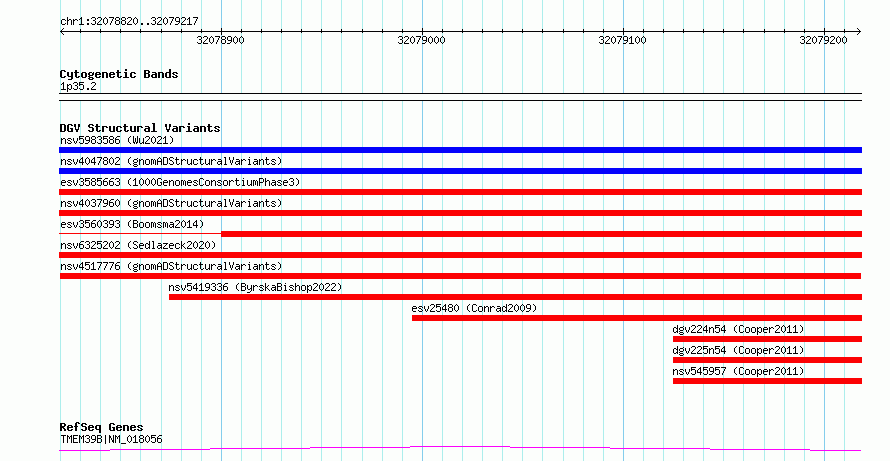Click the nsv4517776 gnomAD variant label

[171, 266]
